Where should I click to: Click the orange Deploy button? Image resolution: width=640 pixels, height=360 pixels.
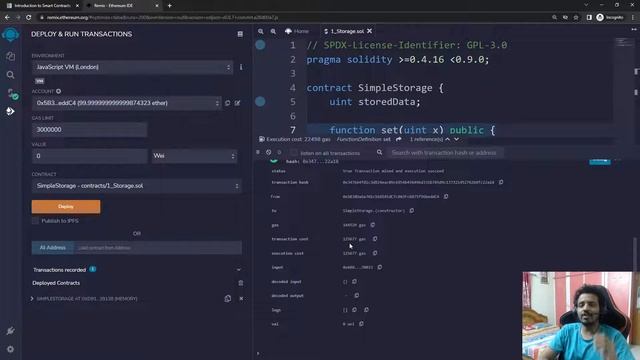[66, 207]
